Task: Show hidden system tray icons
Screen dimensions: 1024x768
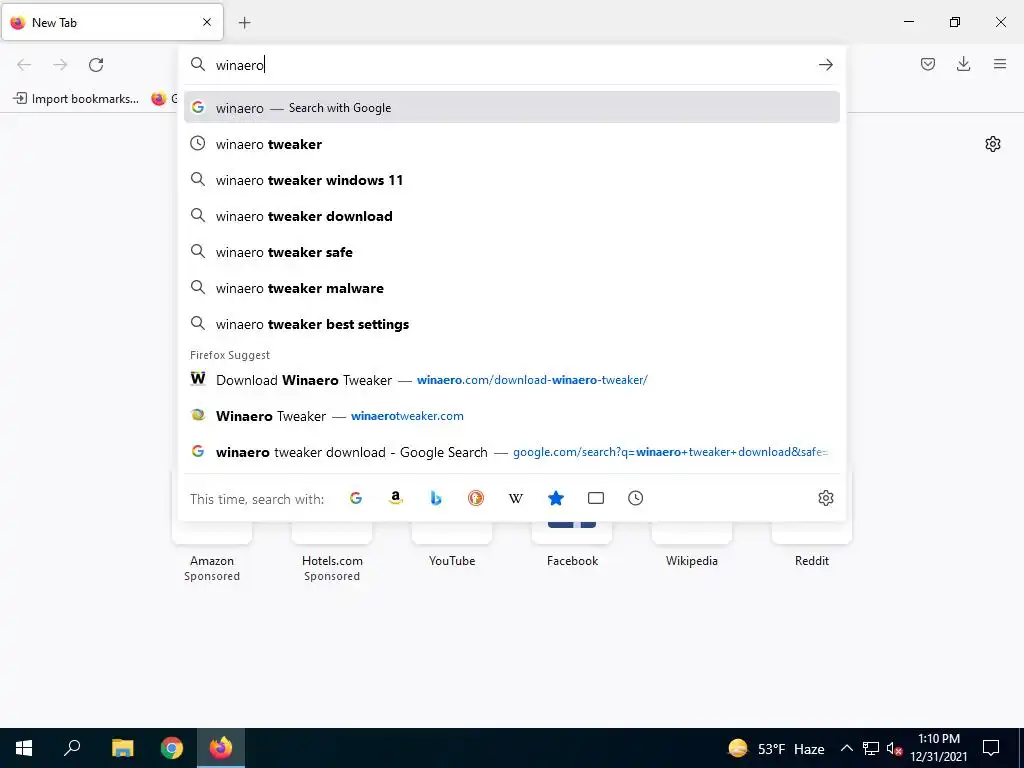Action: pyautogui.click(x=846, y=748)
